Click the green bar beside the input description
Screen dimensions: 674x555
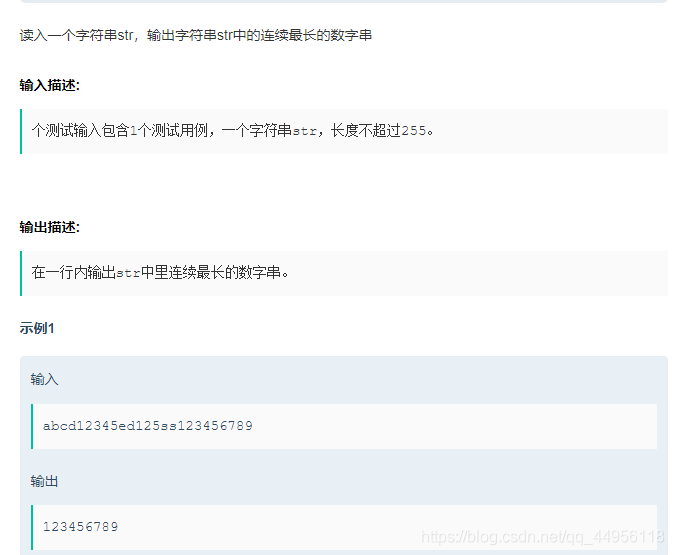click(21, 131)
